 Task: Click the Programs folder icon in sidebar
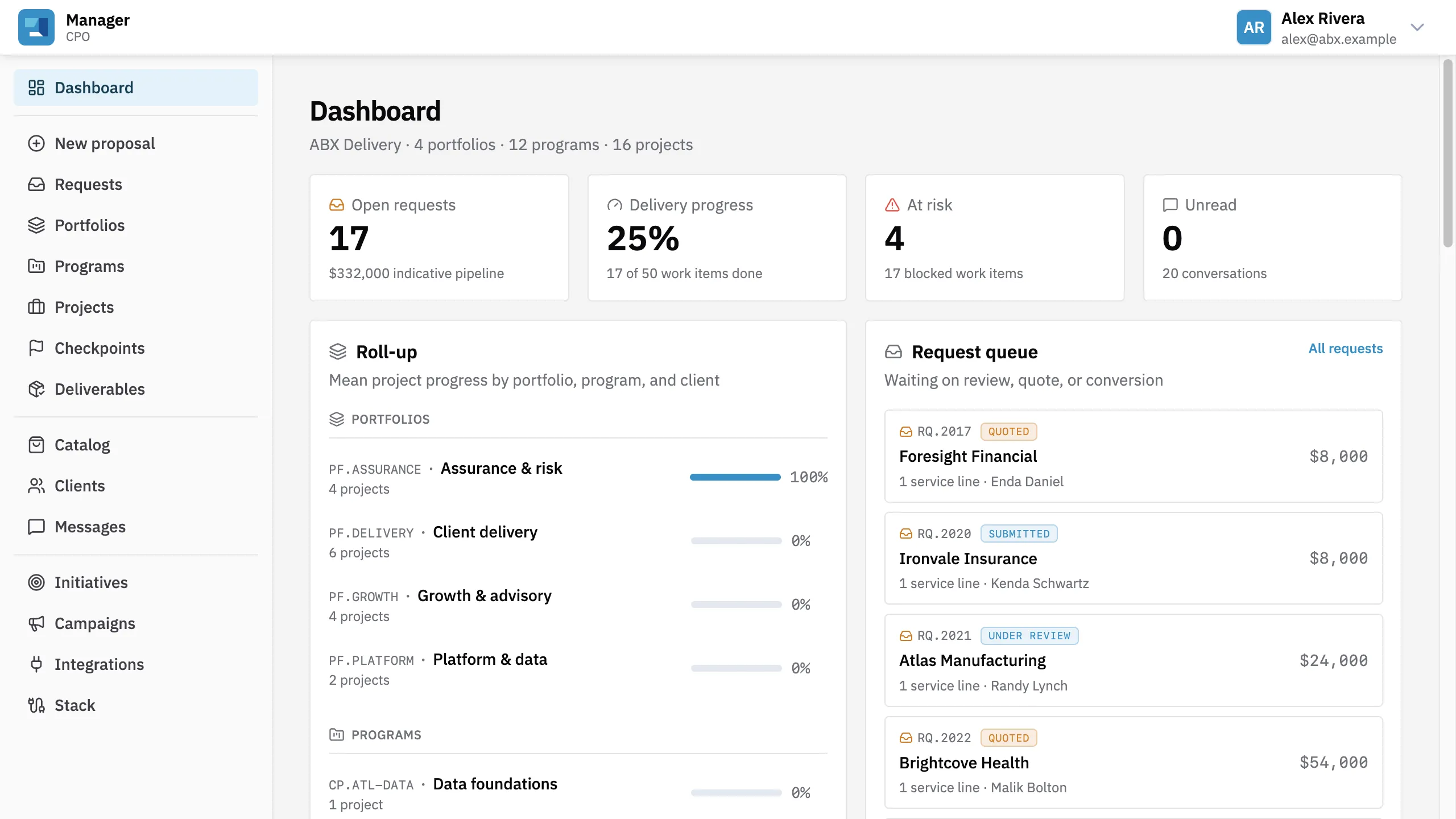click(36, 266)
